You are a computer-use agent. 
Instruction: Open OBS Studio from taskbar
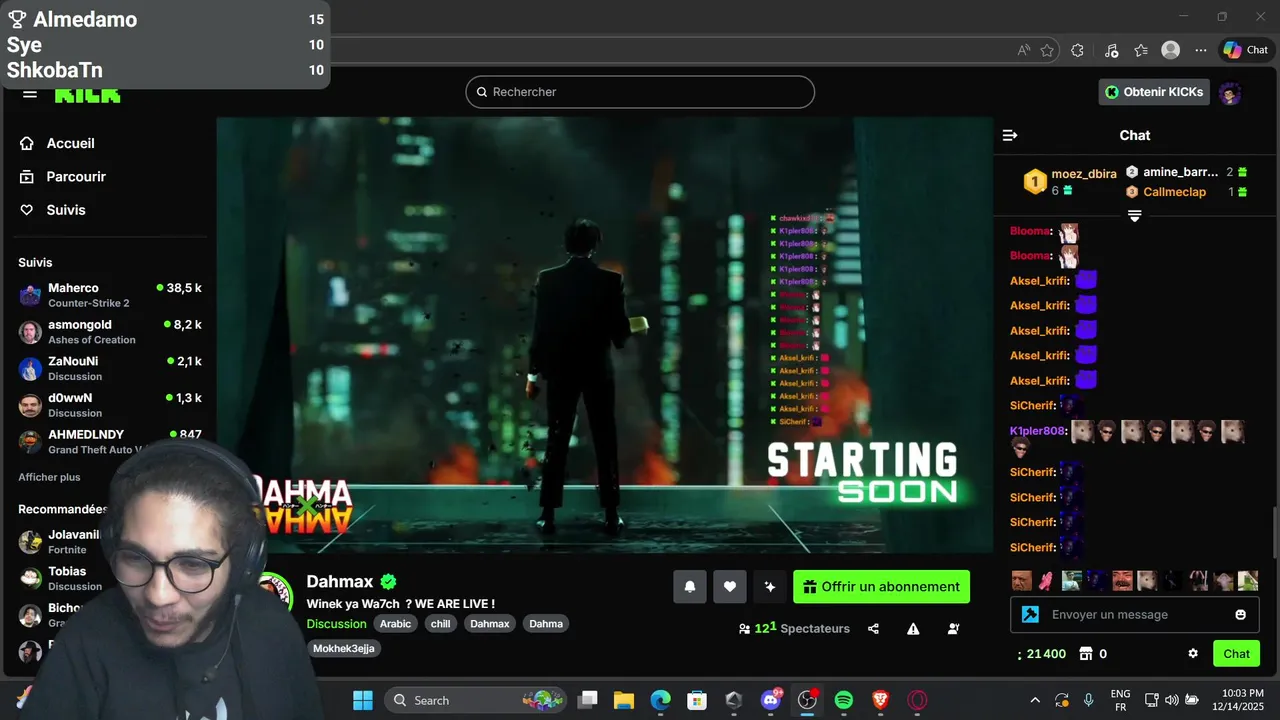coord(807,700)
